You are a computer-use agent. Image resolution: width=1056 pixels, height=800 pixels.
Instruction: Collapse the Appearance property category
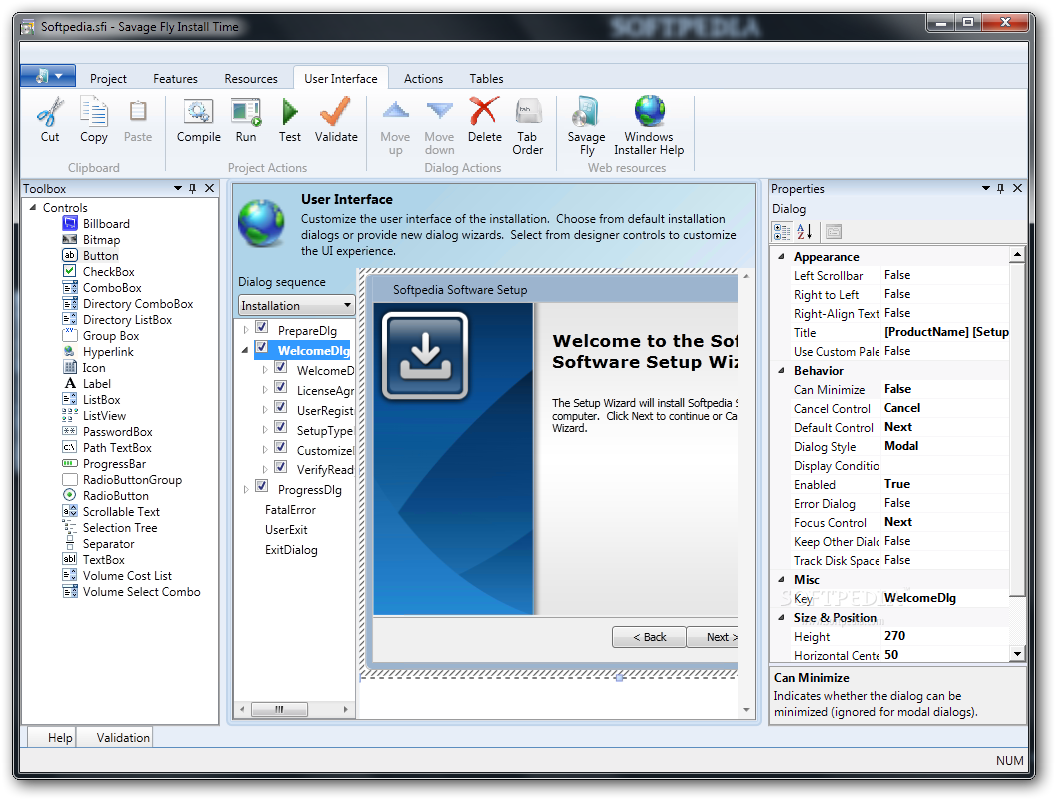coord(781,257)
